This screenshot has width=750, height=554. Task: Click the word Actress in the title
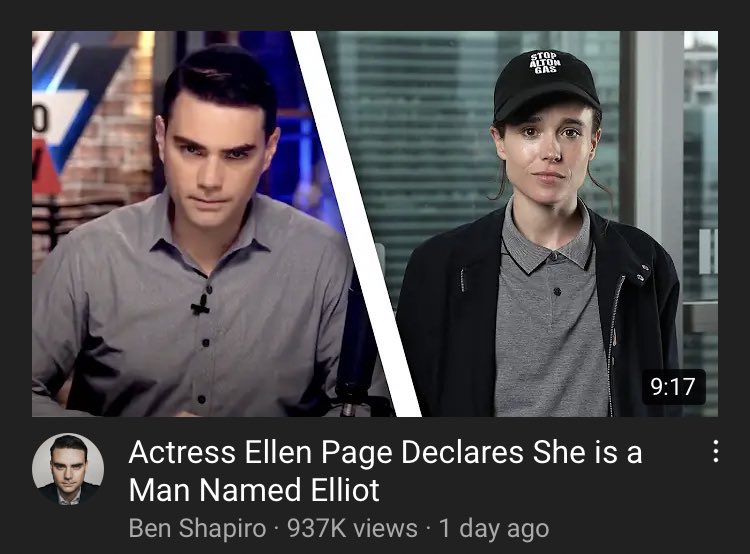point(182,452)
